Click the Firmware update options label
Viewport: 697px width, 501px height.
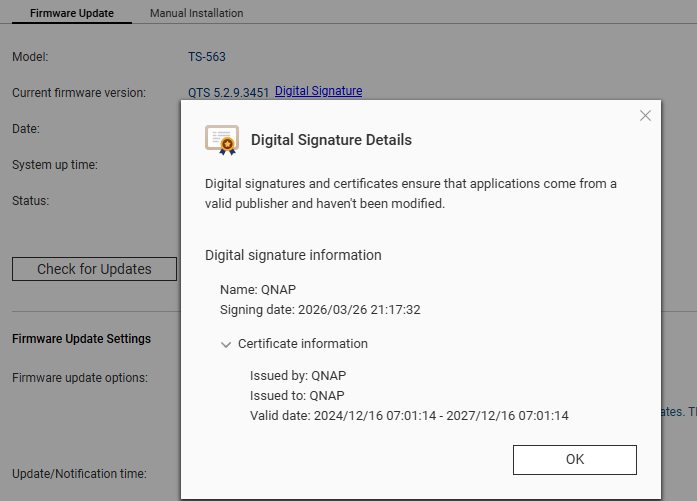(80, 378)
